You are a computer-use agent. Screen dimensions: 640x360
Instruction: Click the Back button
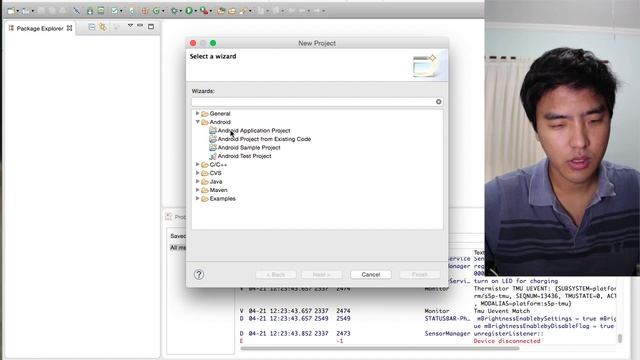(276, 275)
